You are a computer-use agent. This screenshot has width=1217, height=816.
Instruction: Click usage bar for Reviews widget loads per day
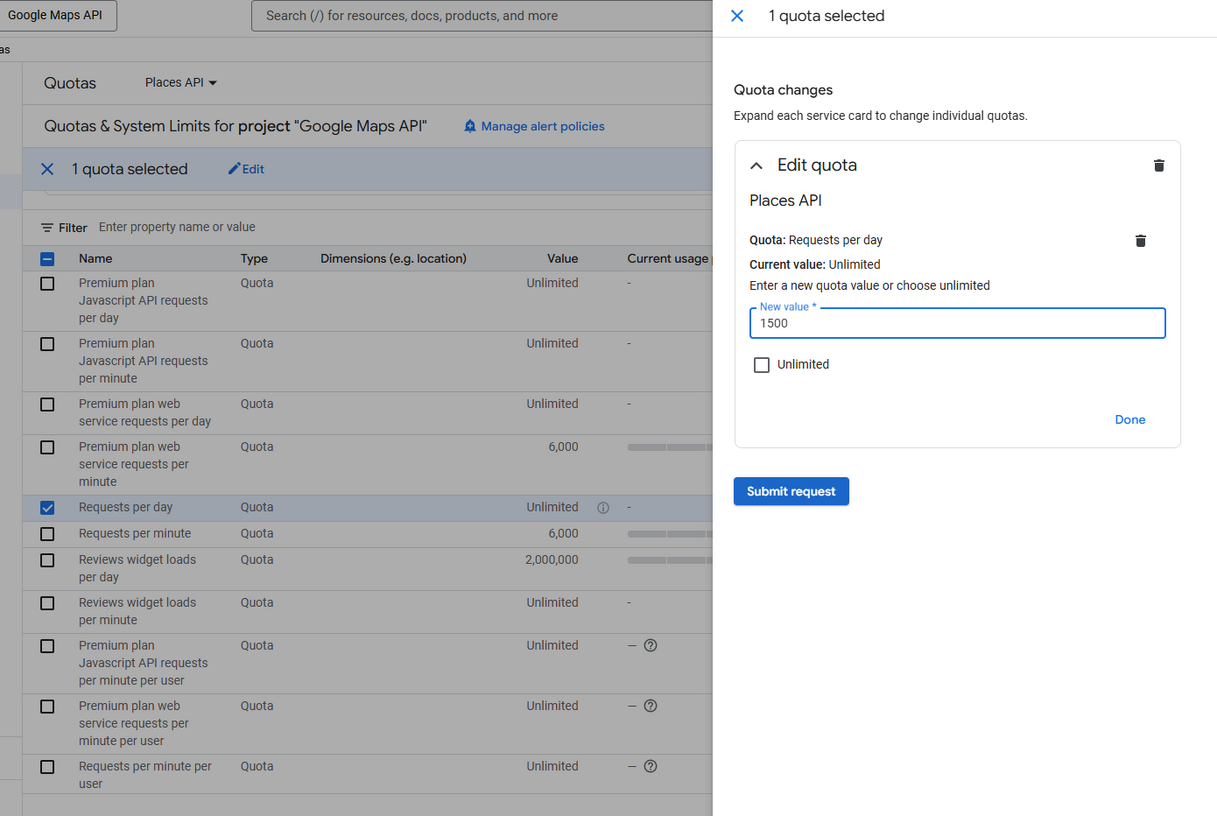pyautogui.click(x=669, y=560)
